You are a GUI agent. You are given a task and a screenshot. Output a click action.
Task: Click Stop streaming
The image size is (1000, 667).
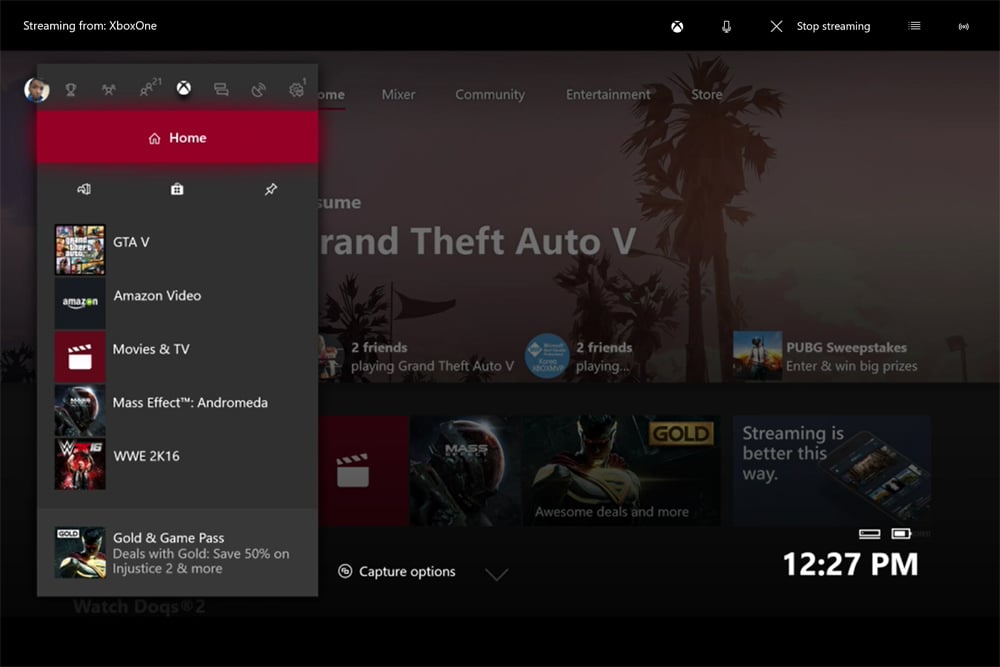pos(833,26)
